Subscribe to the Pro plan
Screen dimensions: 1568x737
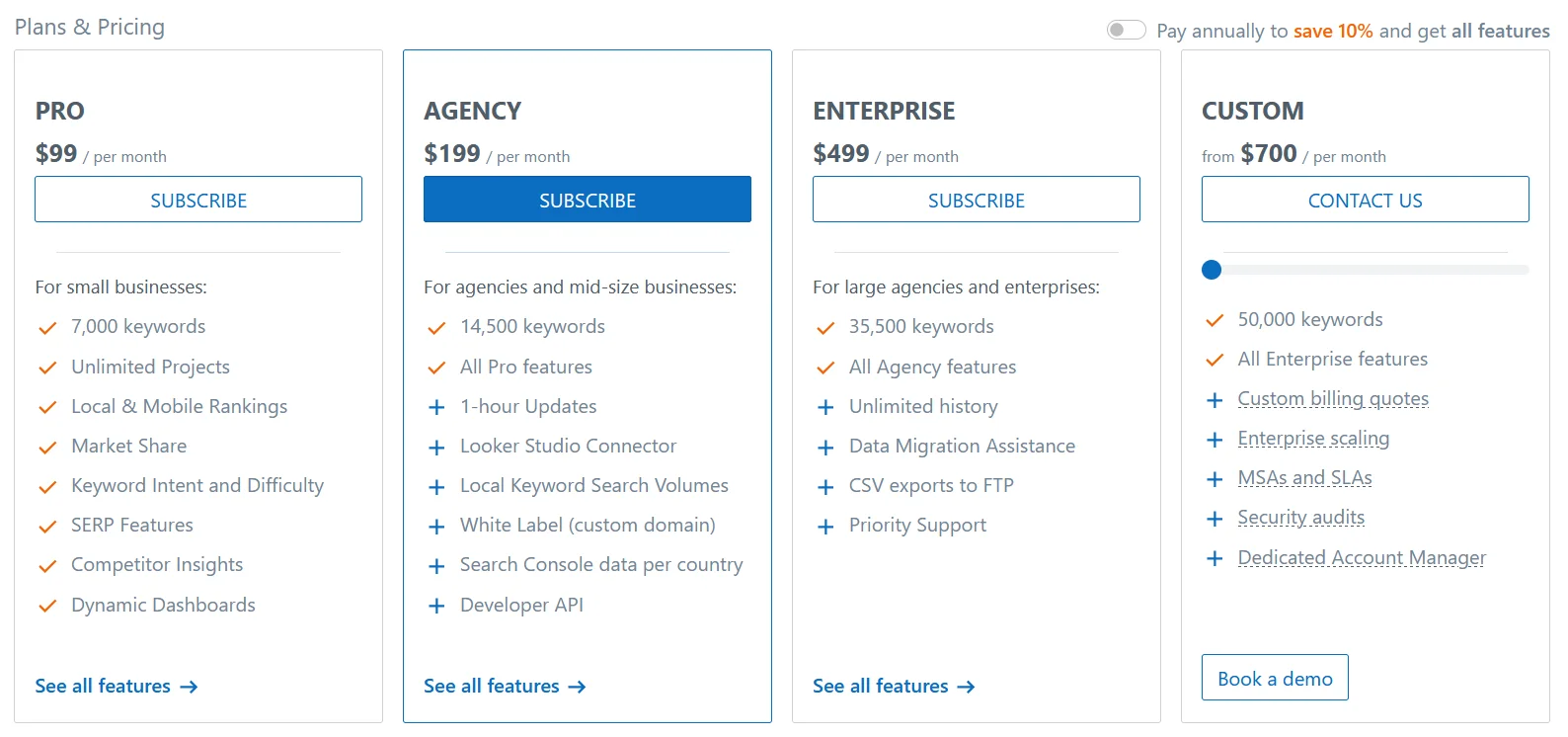tap(198, 200)
